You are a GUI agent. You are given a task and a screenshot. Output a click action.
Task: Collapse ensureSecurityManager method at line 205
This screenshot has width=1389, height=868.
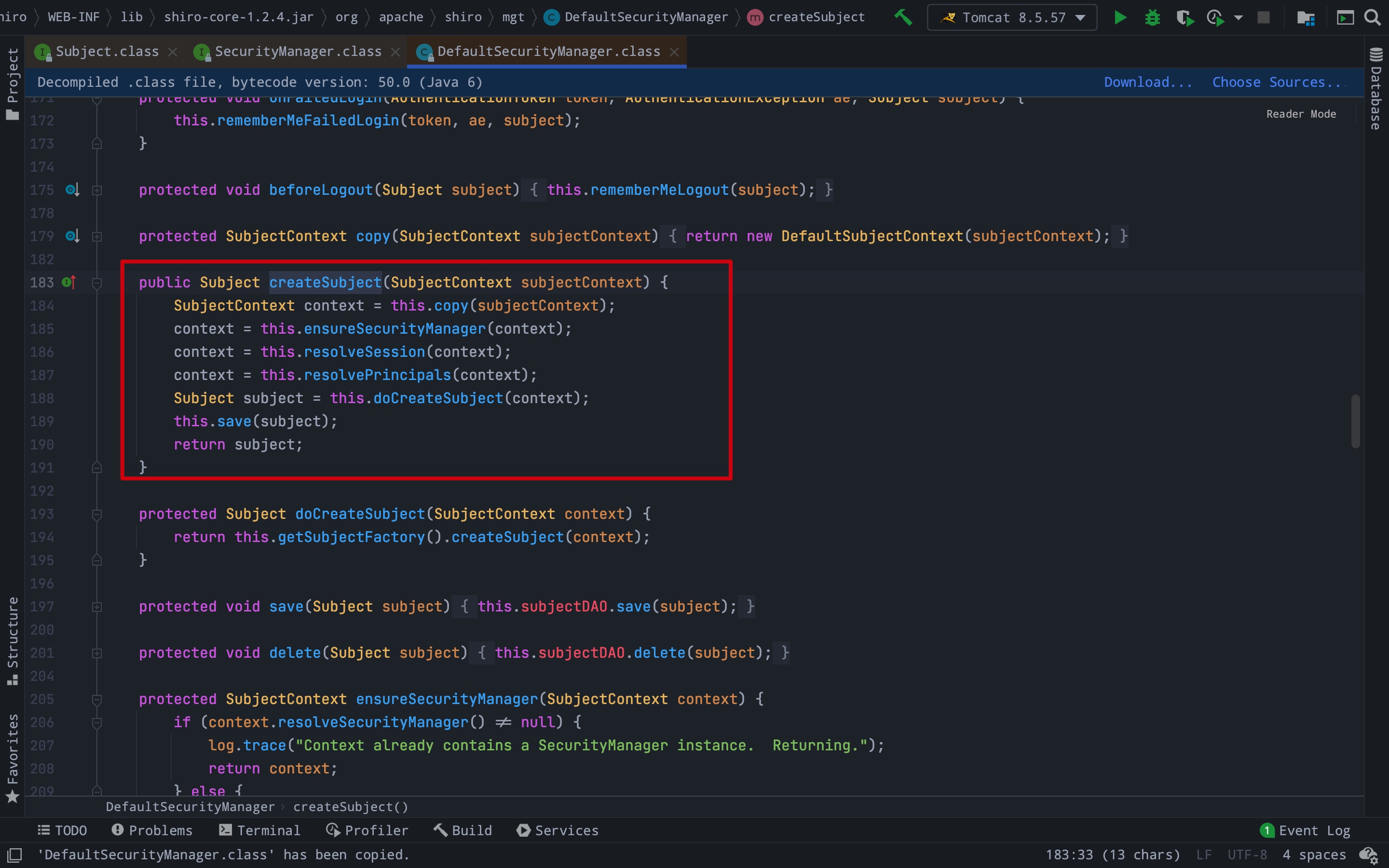tap(97, 699)
